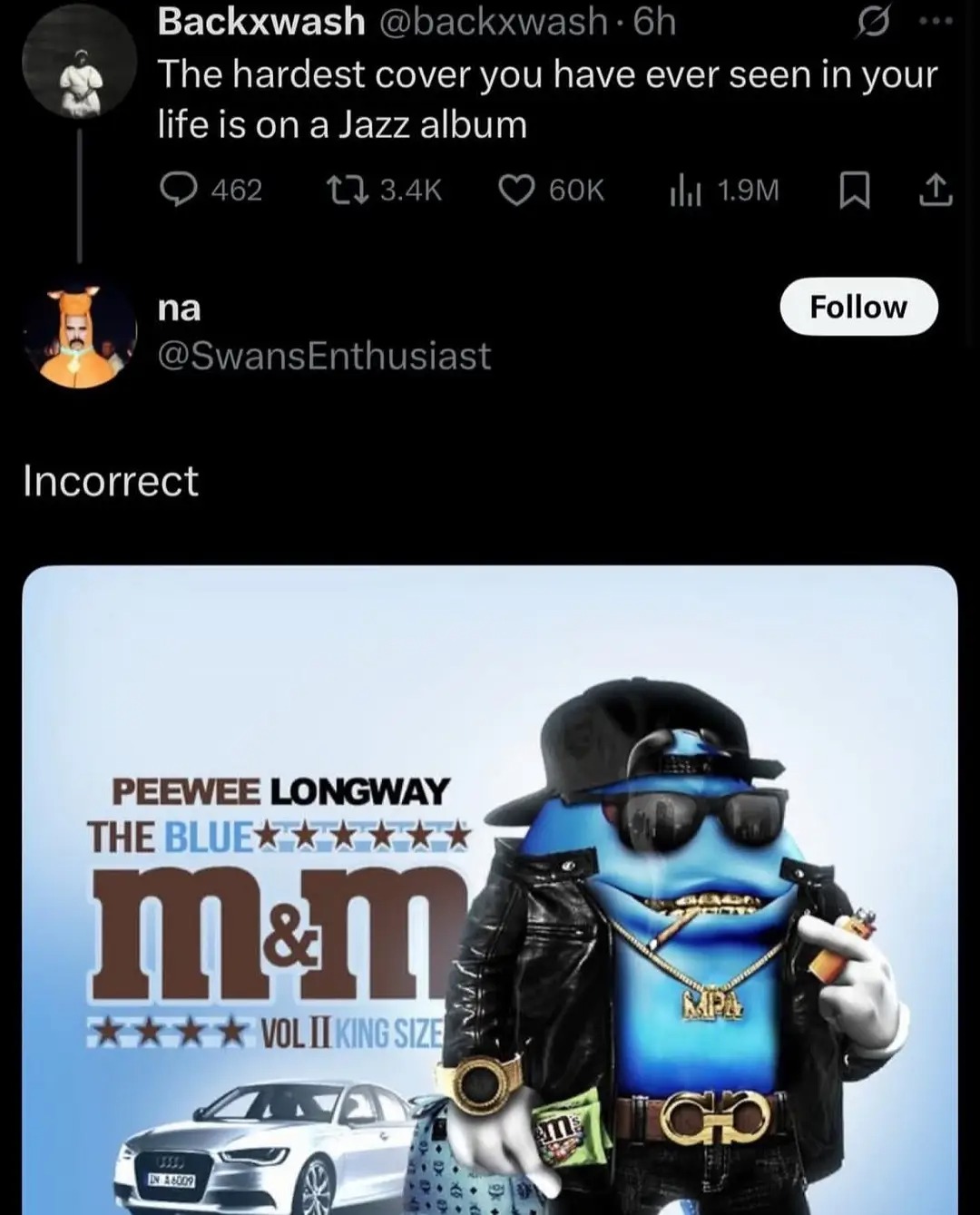Tap the 60K likes count
Viewport: 980px width, 1215px height.
[576, 190]
